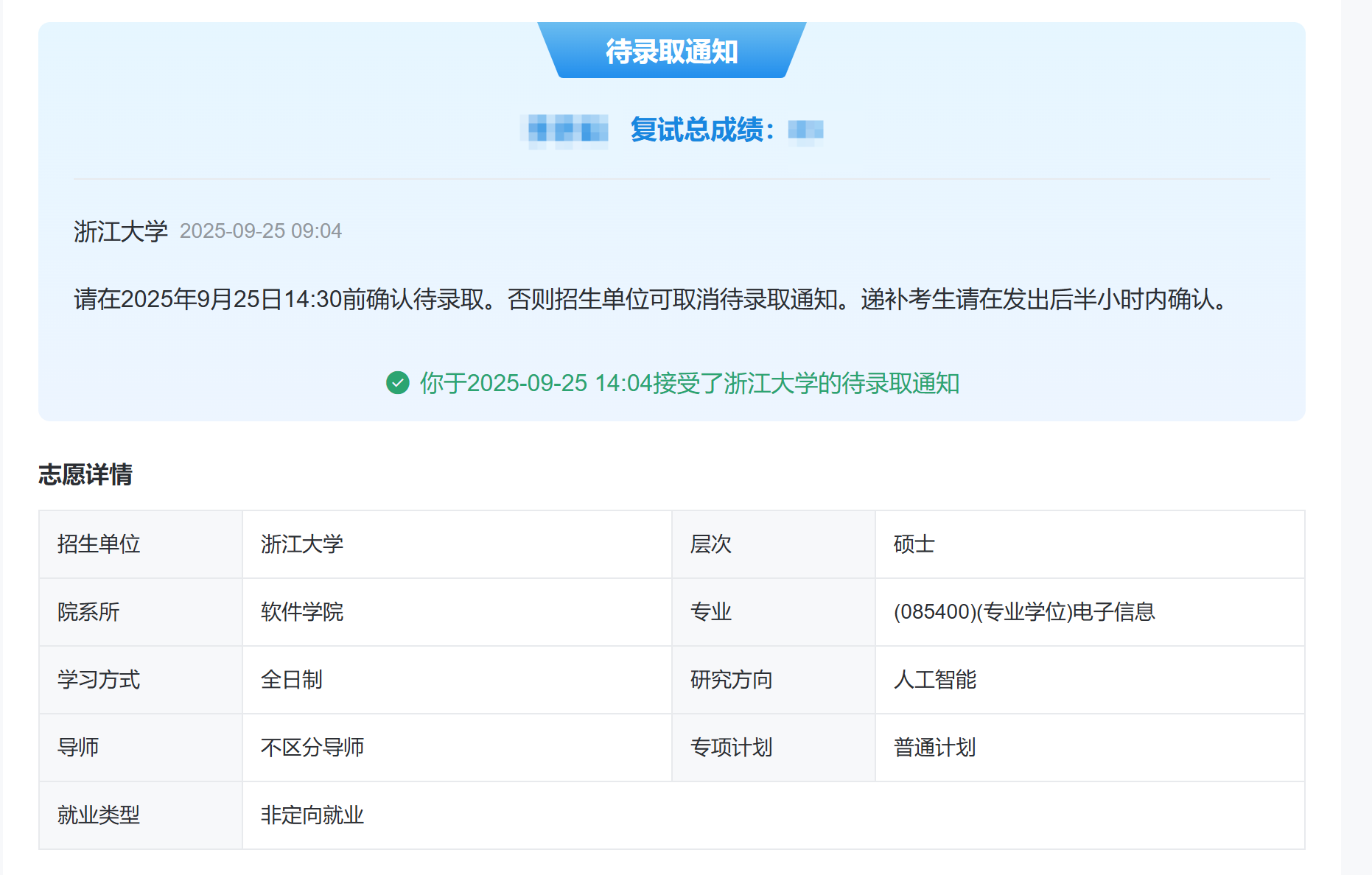Click the green acceptance confirmation text

(x=689, y=383)
